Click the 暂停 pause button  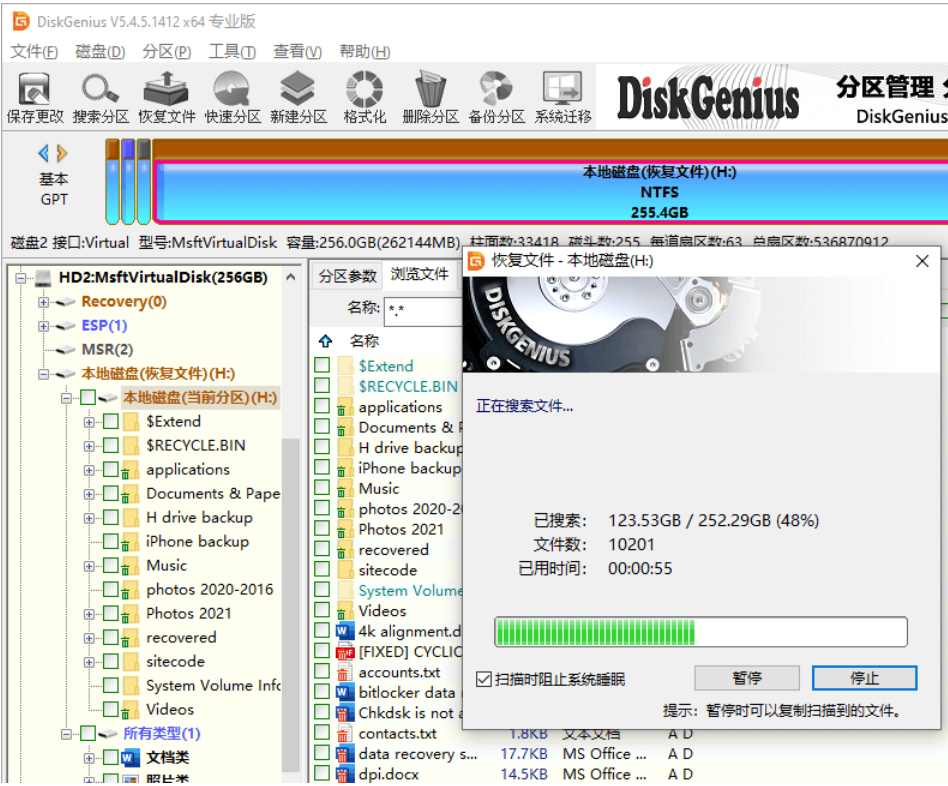(x=747, y=678)
